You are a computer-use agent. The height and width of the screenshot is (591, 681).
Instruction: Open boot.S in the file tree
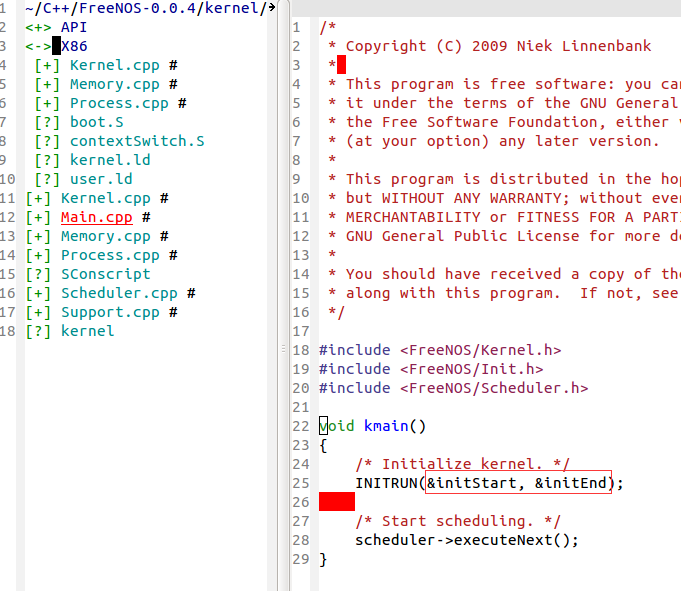pos(96,122)
